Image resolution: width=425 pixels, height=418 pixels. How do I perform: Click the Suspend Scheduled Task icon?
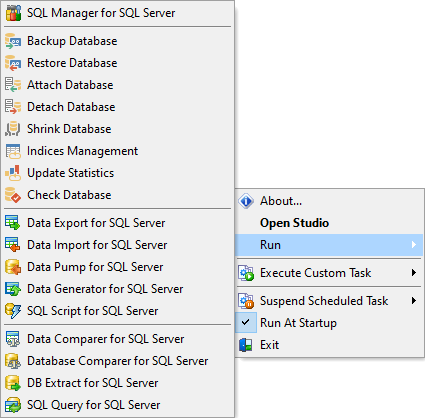[246, 301]
